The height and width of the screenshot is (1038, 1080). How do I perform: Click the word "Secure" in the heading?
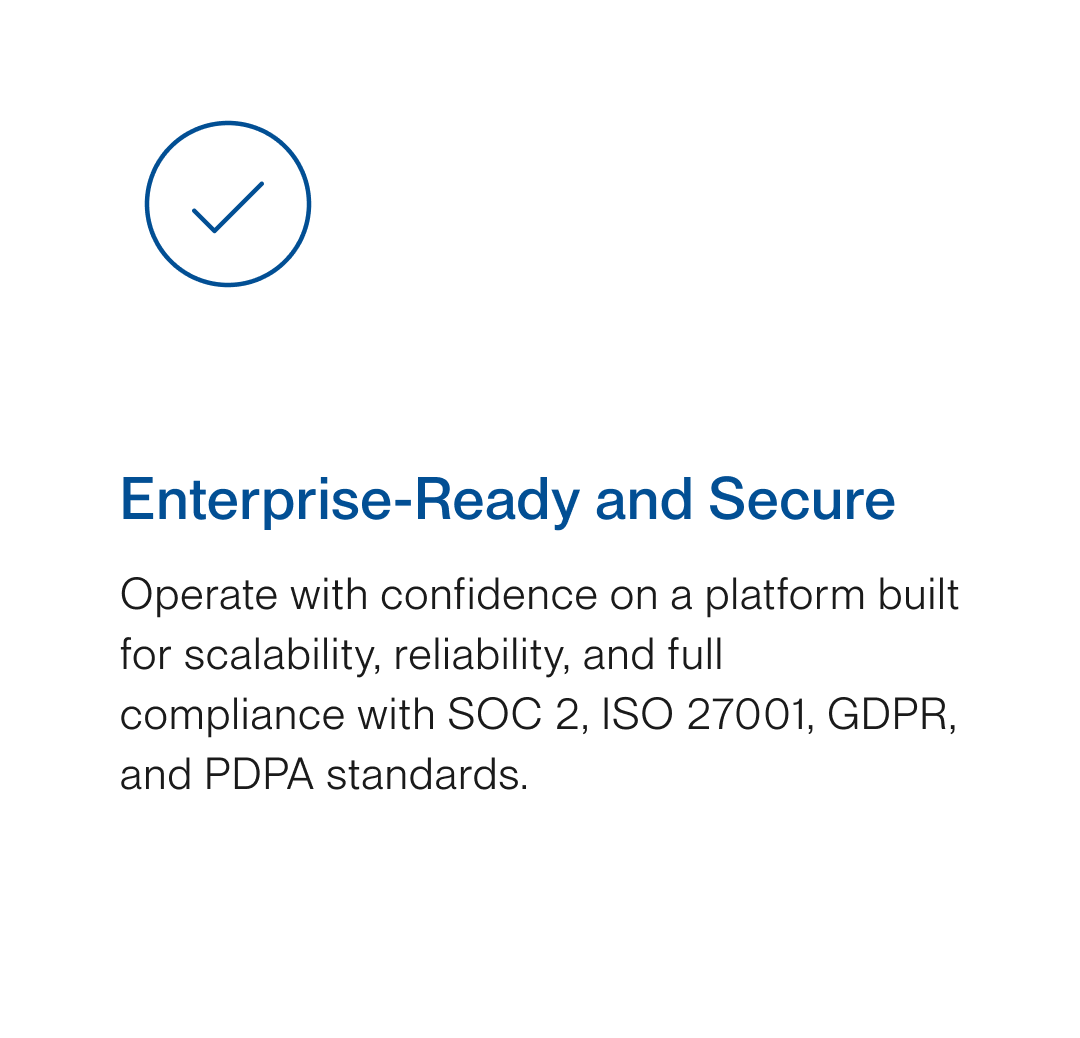click(802, 499)
